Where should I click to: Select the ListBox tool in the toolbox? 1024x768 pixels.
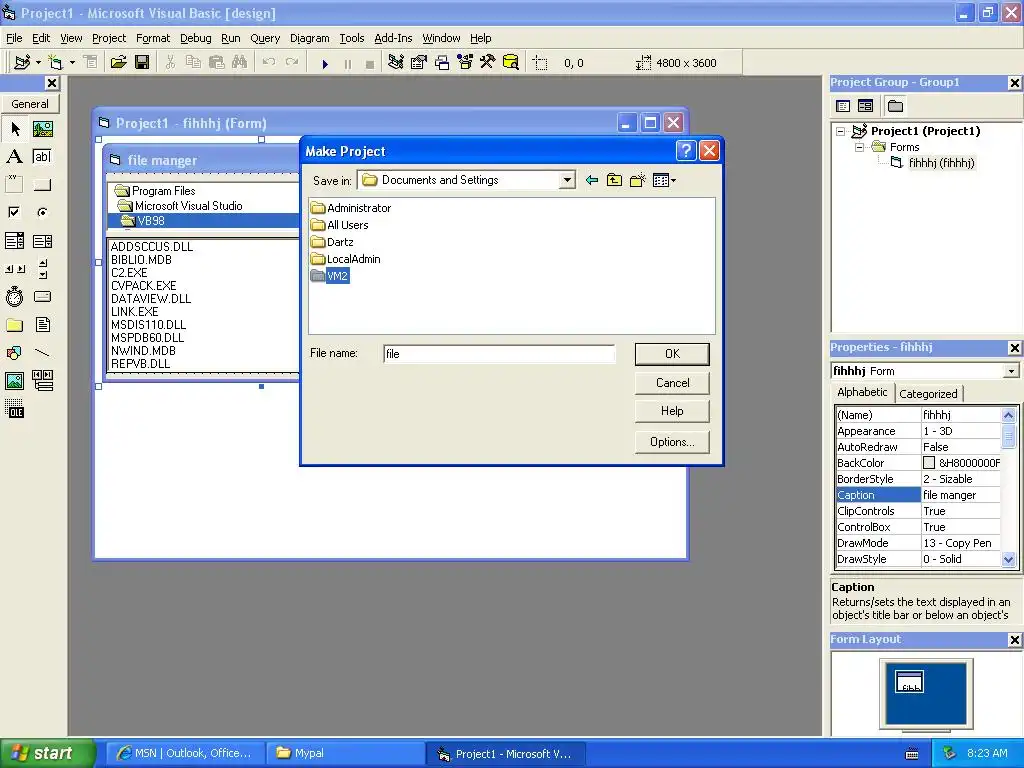(42, 241)
